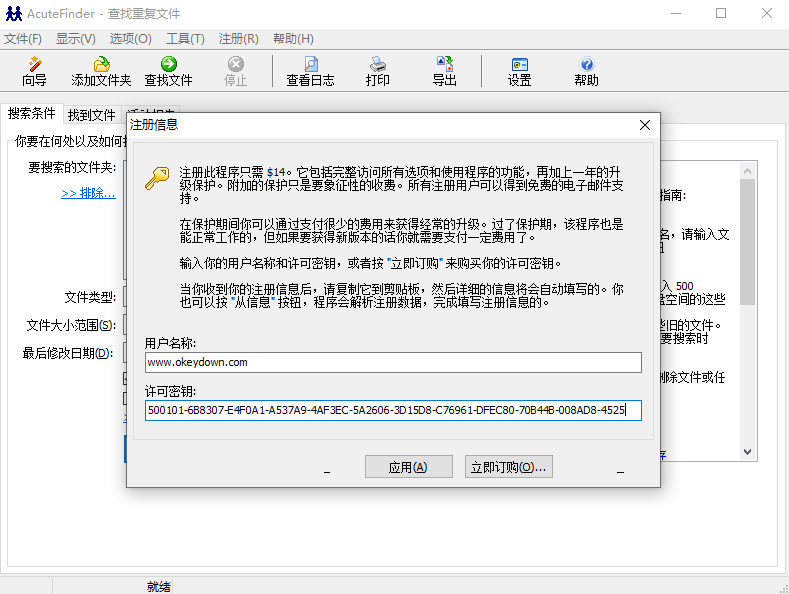Image resolution: width=789 pixels, height=594 pixels.
Task: Open the 工具(T) menu
Action: 185,38
